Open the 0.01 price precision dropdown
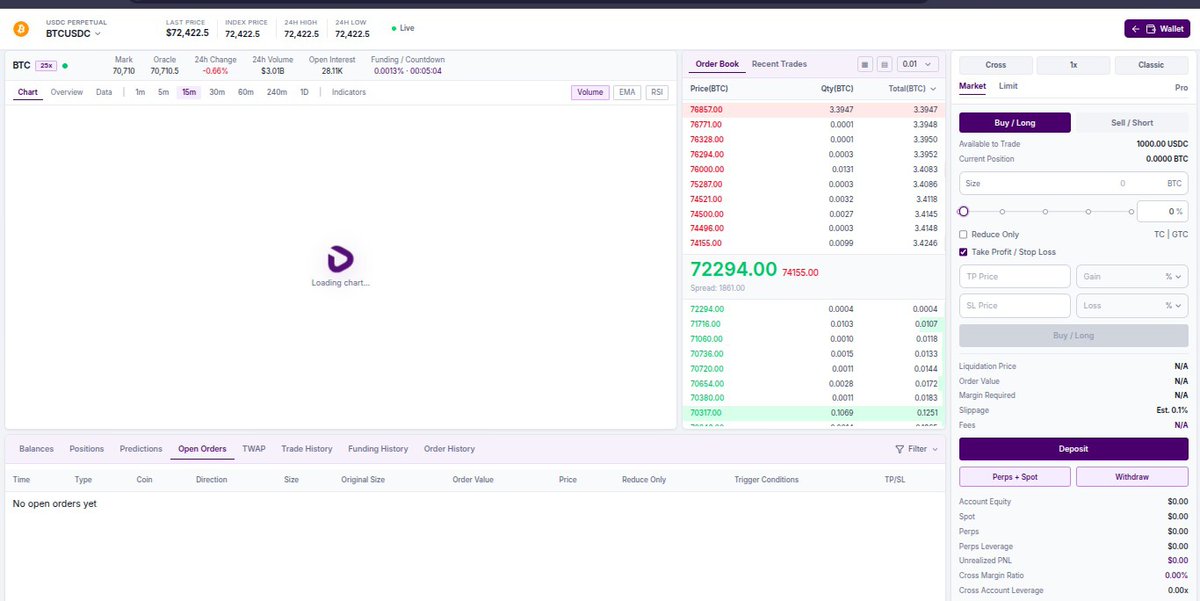This screenshot has width=1200, height=601. point(916,63)
